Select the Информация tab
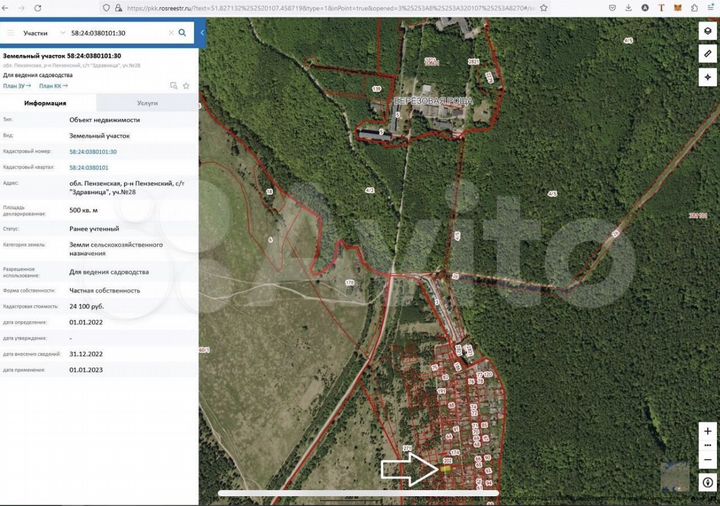 click(45, 103)
